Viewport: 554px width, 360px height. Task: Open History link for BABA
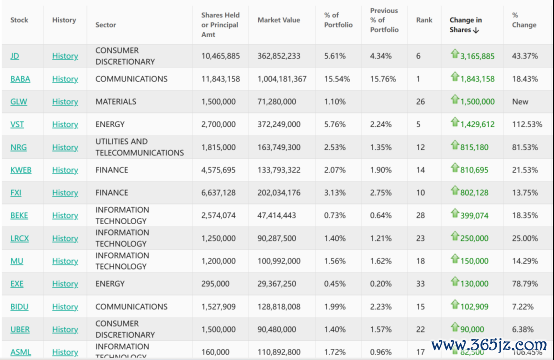(x=65, y=79)
